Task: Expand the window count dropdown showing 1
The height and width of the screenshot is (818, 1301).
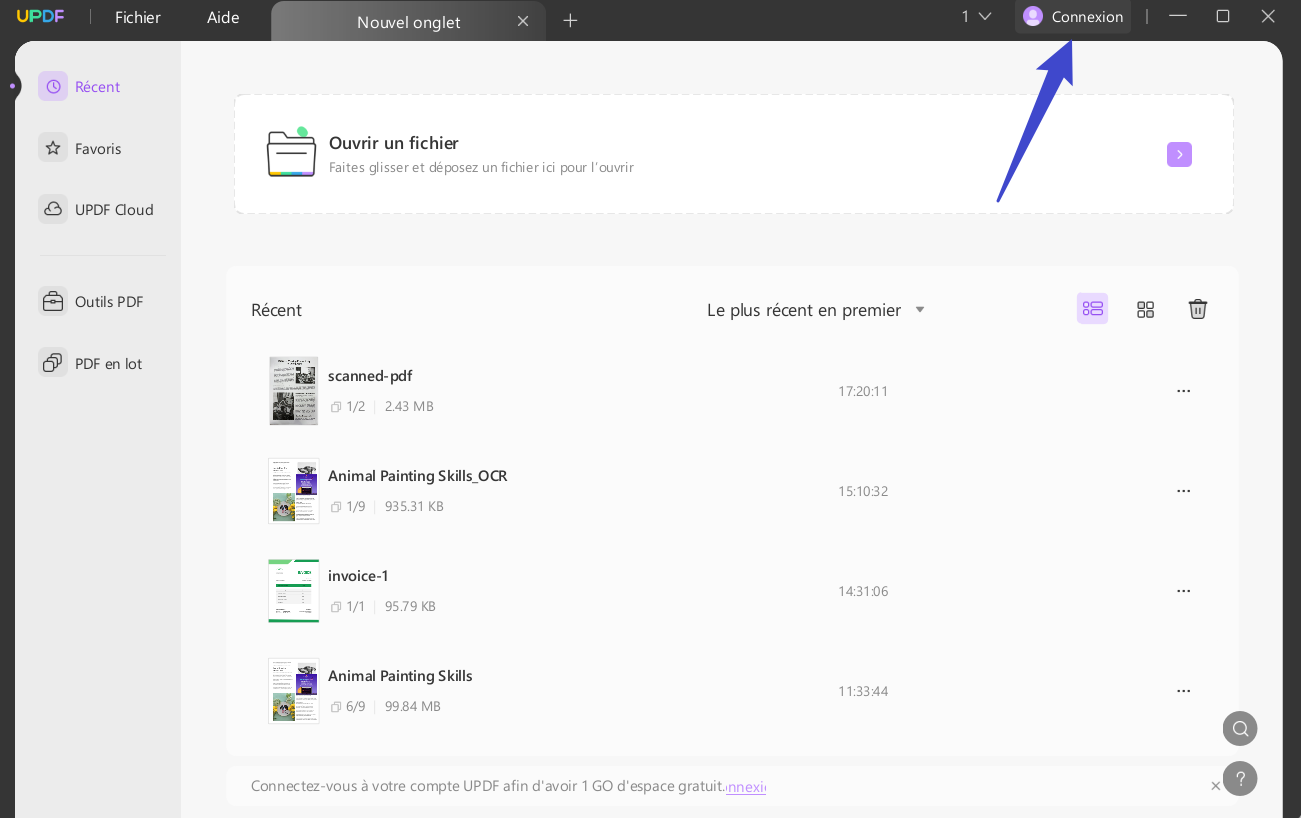Action: coord(976,16)
